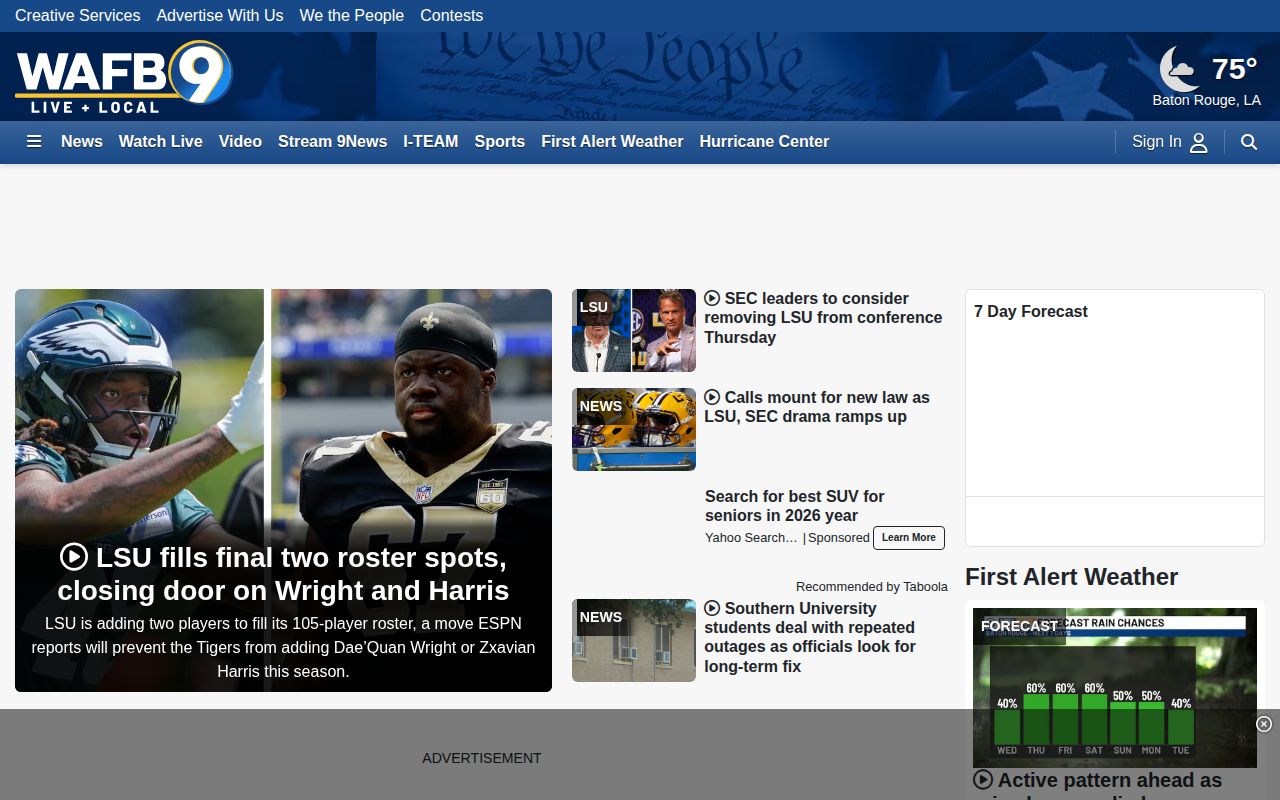Click the Learn More button

tap(909, 538)
